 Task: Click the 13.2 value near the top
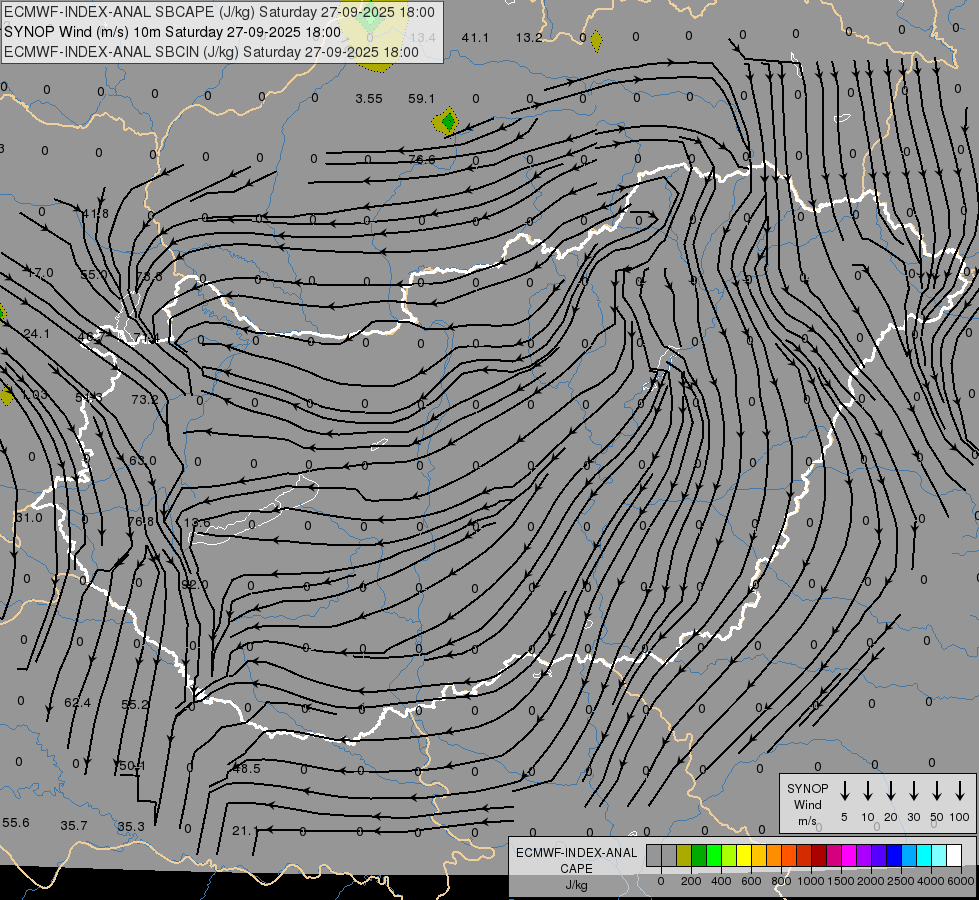[x=529, y=38]
